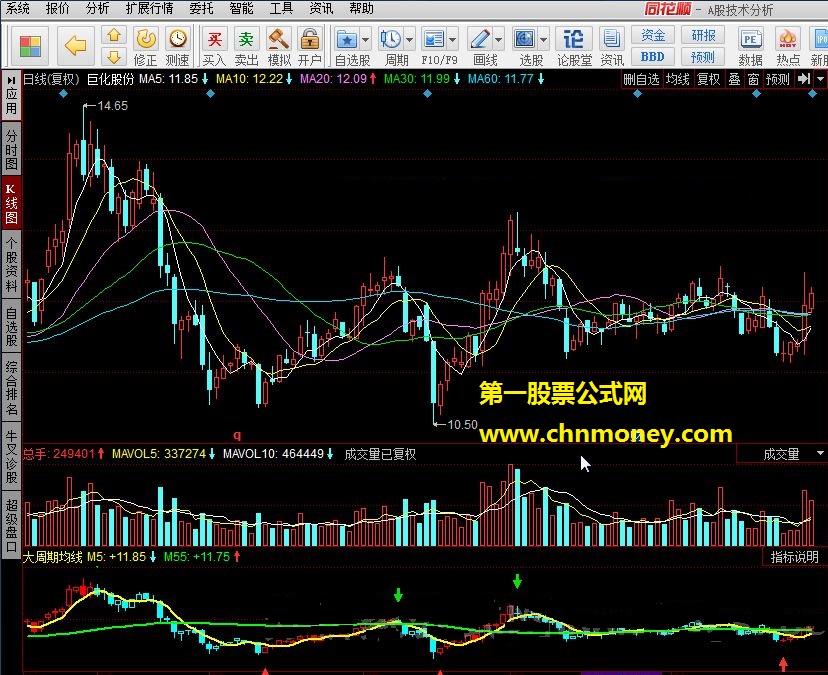This screenshot has height=675, width=828.
Task: Click the green 卖出 sell icon
Action: click(x=246, y=40)
